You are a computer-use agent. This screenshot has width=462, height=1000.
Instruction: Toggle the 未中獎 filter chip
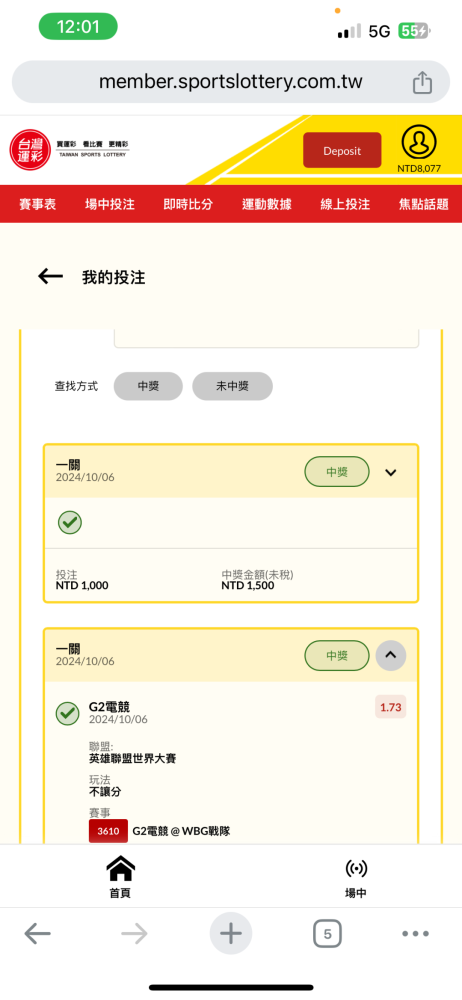tap(232, 386)
